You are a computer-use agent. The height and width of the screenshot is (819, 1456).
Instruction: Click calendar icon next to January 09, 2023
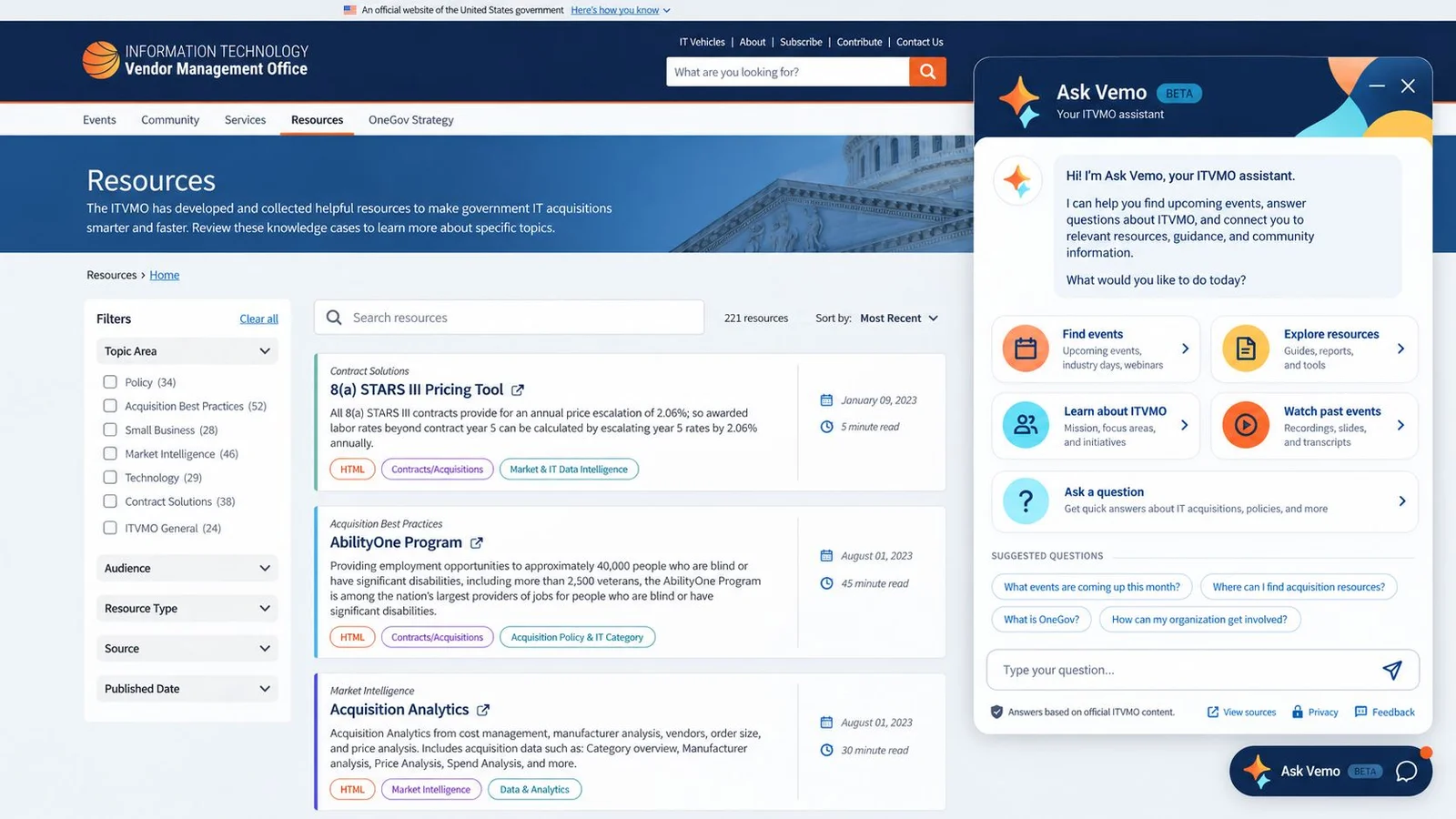click(826, 400)
